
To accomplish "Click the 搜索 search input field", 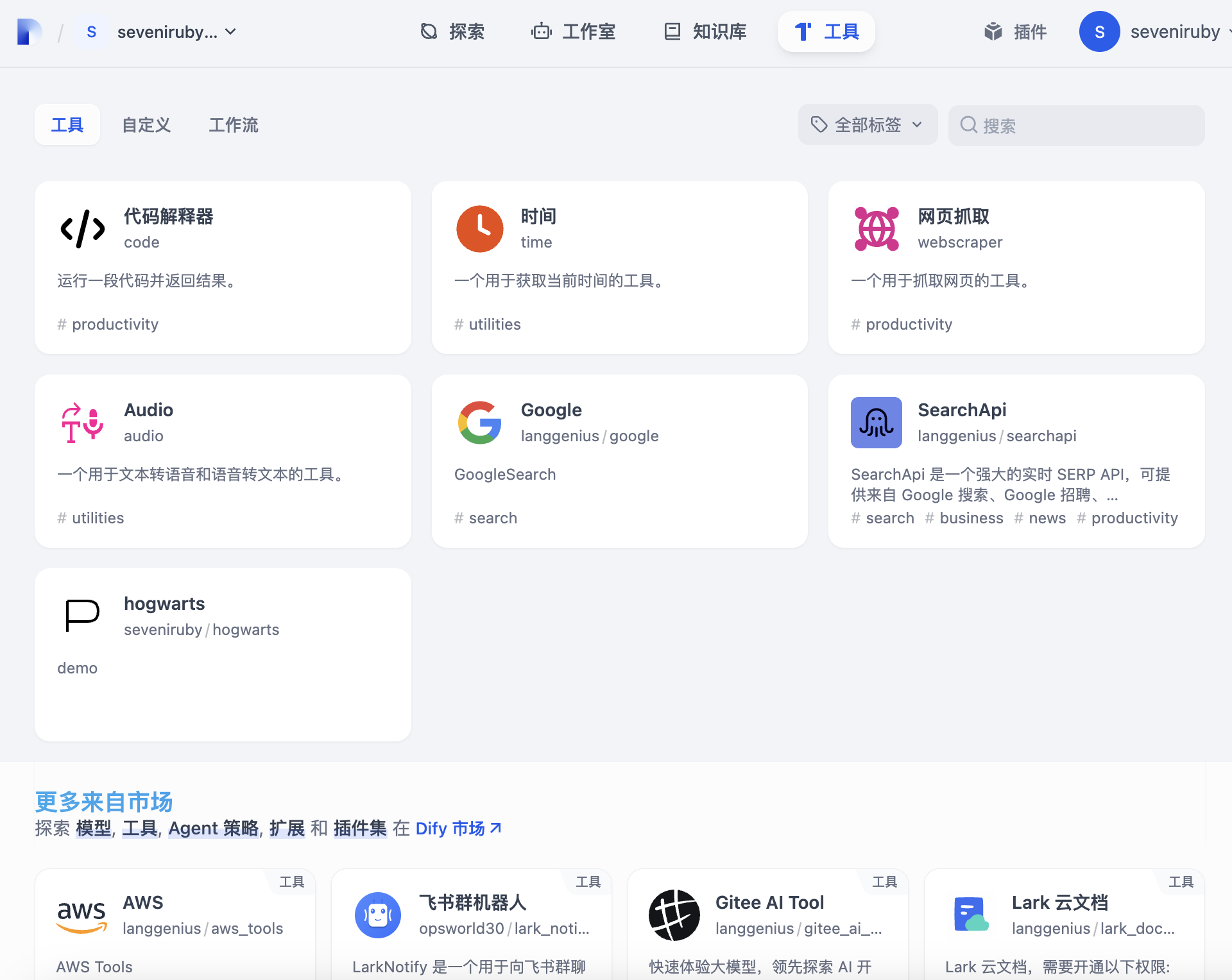I will [1084, 126].
